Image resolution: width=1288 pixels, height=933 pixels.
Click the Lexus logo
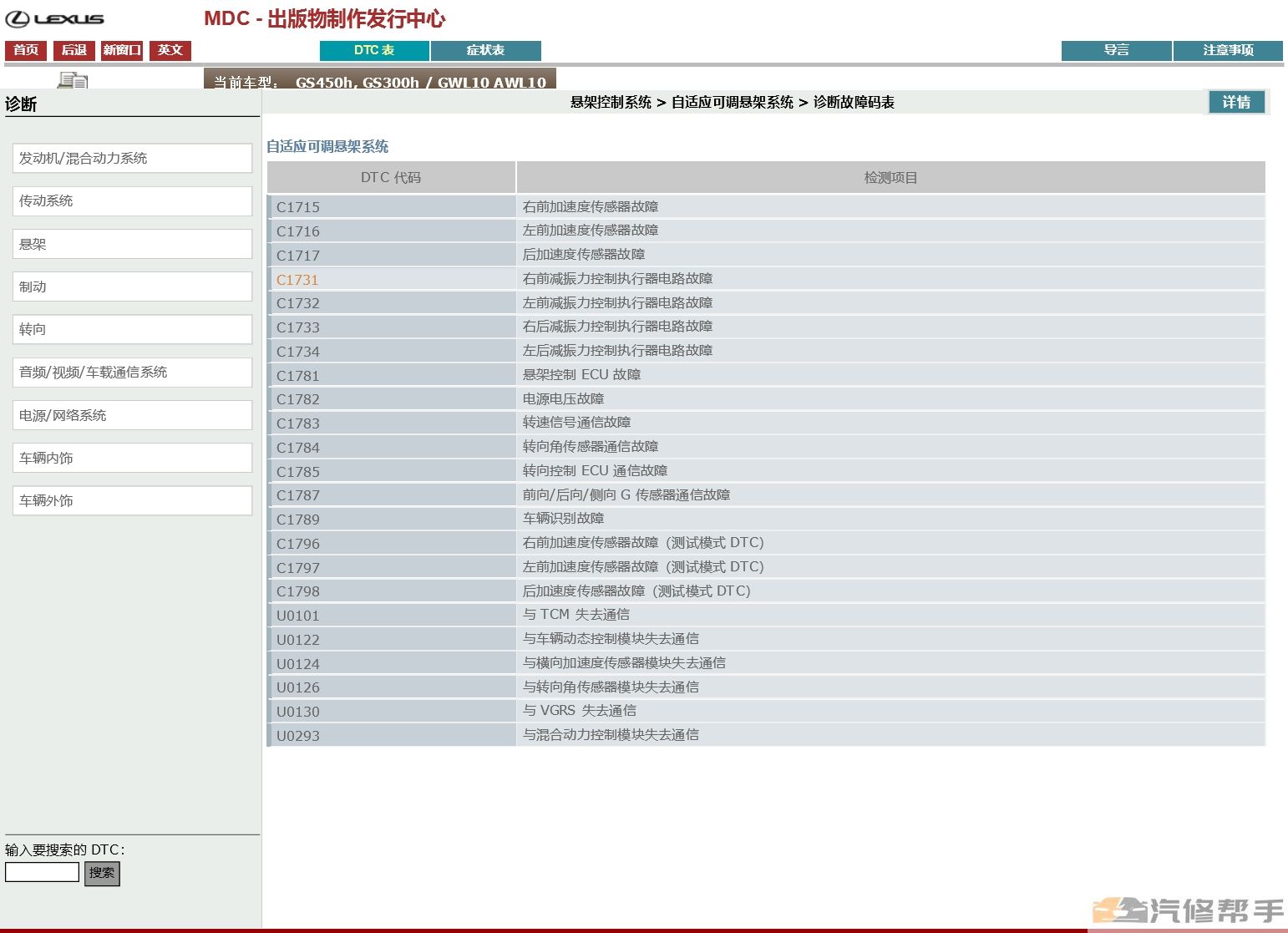point(55,18)
